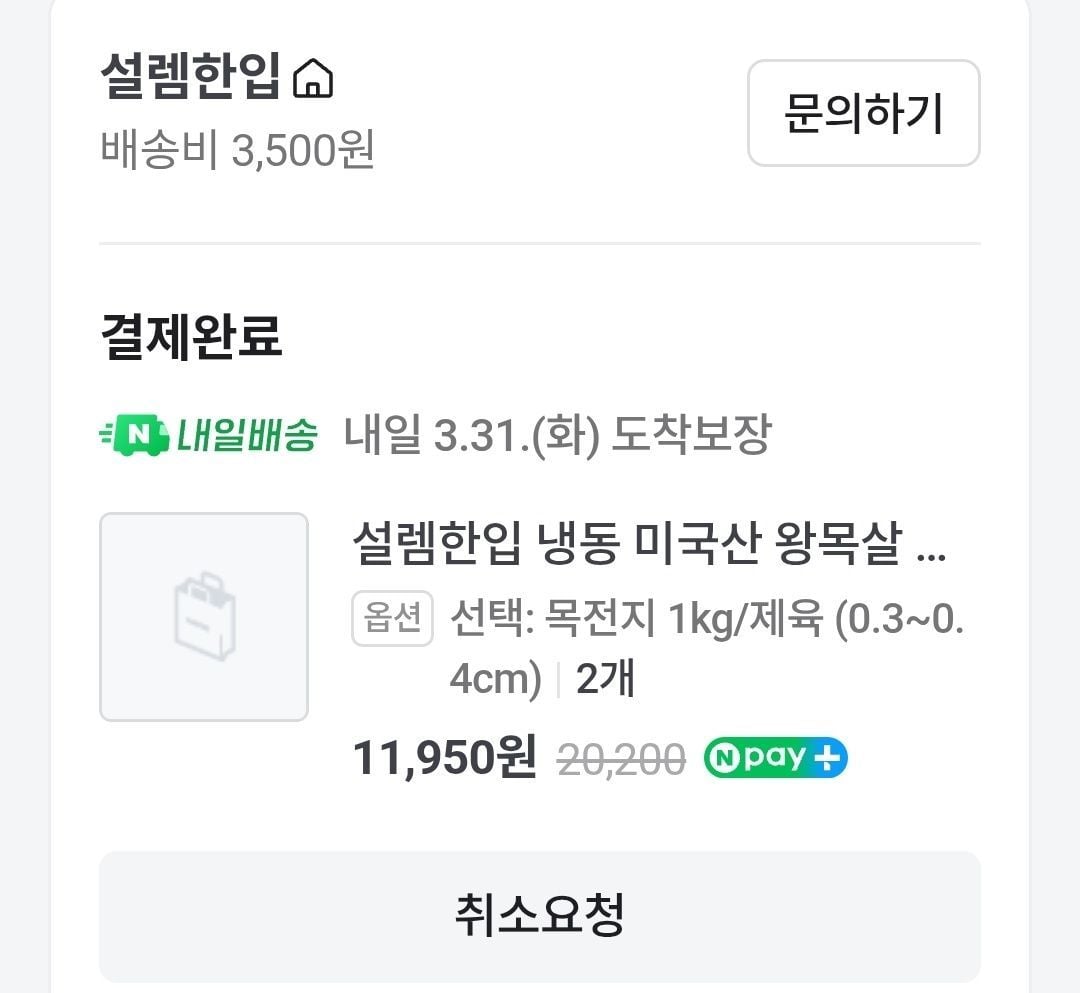Tap the green 내일배송 label
Viewport: 1080px width, 993px height.
pos(247,435)
